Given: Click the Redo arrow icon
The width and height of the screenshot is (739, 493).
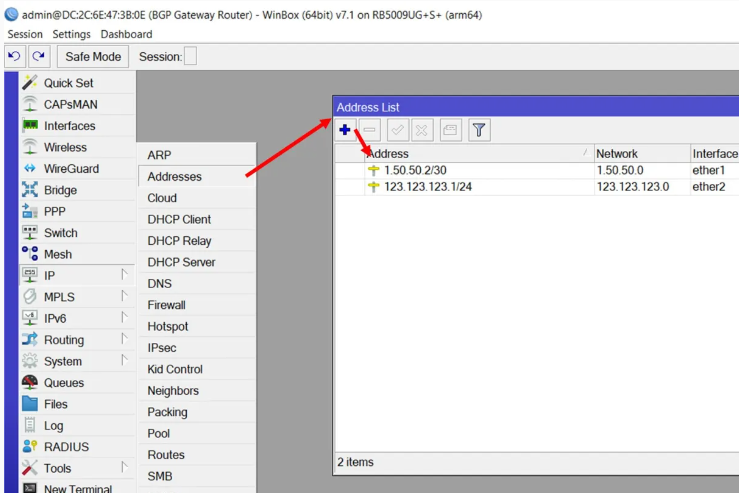Looking at the screenshot, I should click(39, 57).
